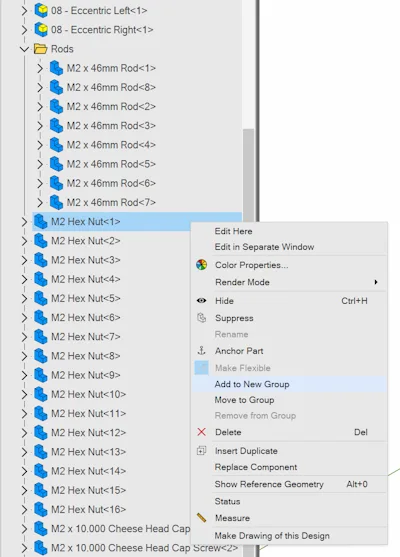
Task: Click the Suppress icon in context menu
Action: (201, 318)
